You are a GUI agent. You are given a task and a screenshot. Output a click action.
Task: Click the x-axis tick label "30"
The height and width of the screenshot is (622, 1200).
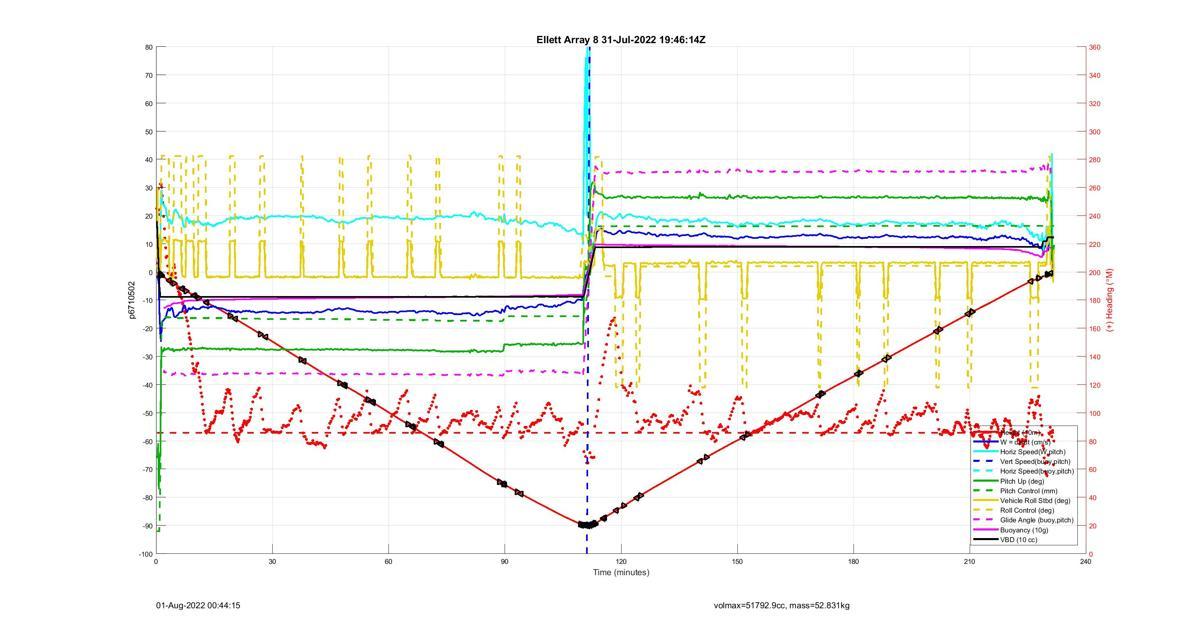[272, 562]
